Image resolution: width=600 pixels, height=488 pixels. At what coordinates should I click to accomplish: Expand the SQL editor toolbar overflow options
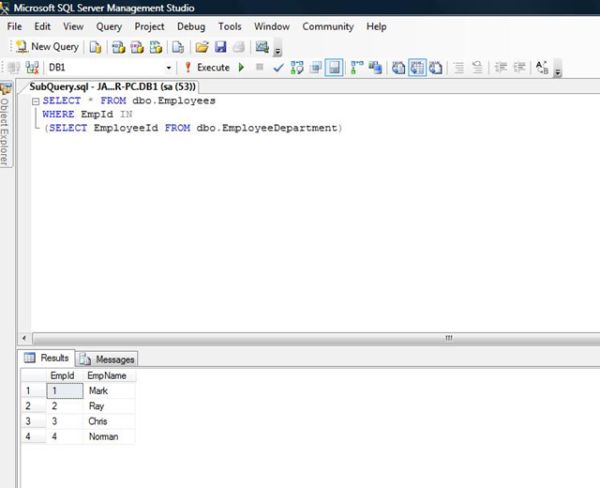[x=558, y=69]
